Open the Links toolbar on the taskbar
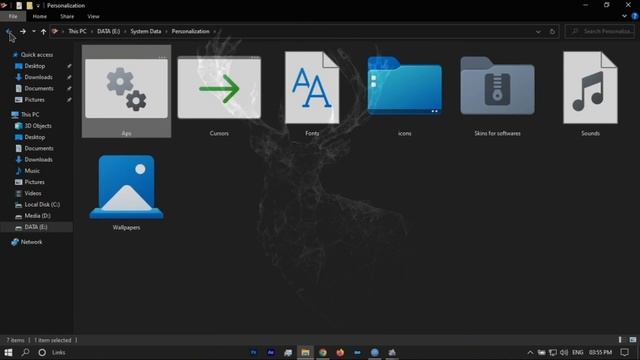 59,352
